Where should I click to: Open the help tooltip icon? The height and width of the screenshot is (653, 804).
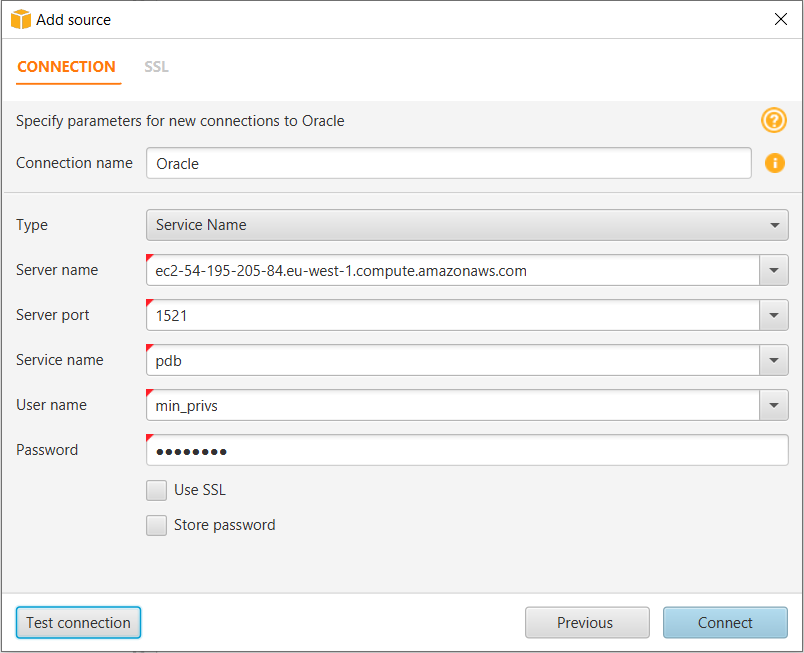(773, 120)
